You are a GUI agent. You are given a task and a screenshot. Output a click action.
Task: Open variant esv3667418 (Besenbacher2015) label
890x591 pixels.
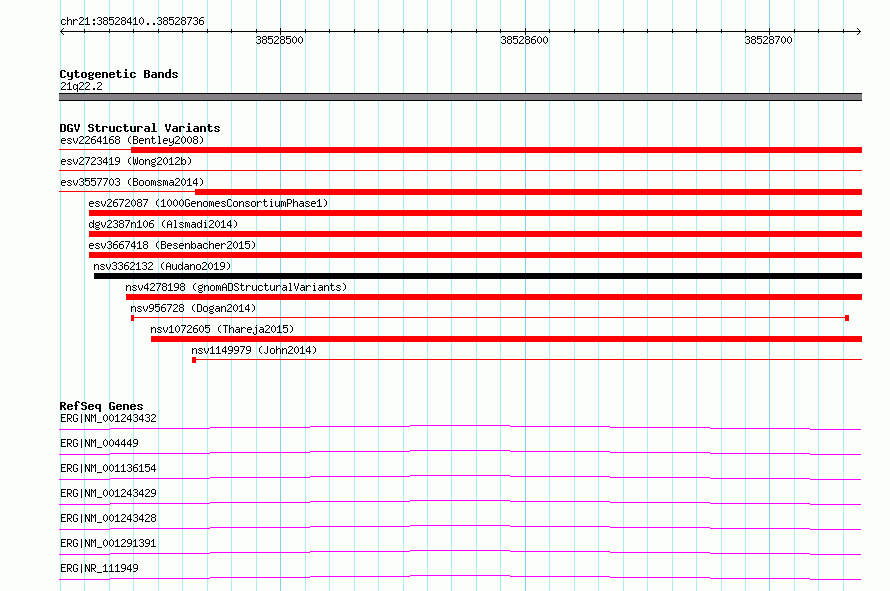(172, 245)
